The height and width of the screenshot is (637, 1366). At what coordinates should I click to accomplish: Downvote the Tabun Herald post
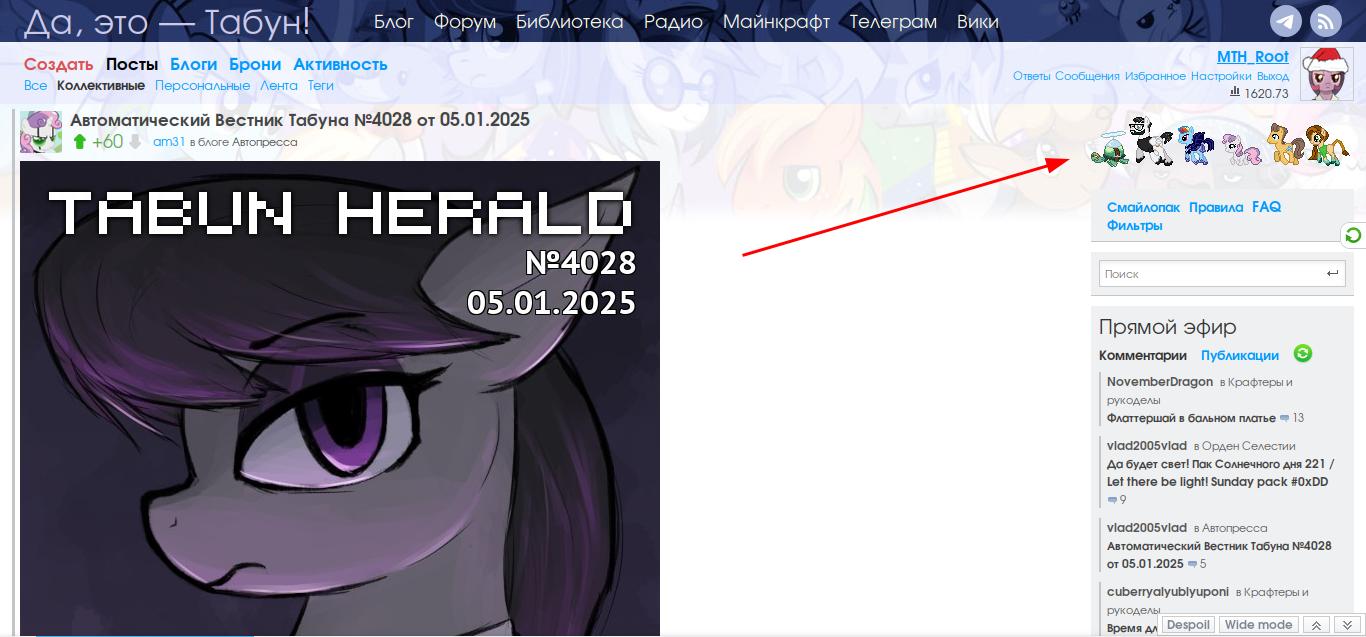point(135,142)
